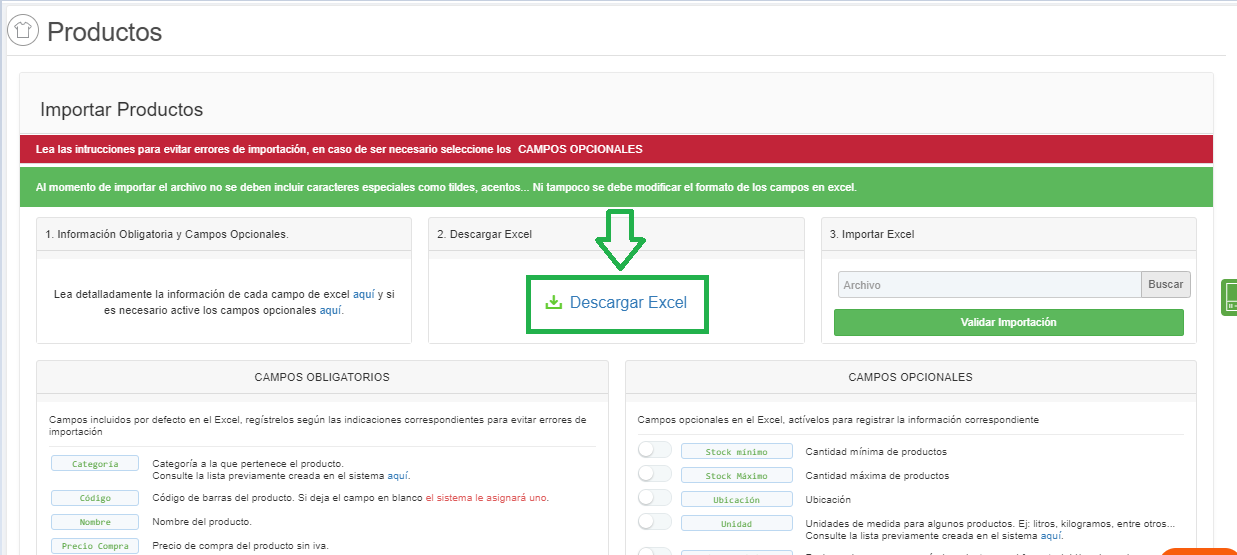Screen dimensions: 1237x555
Task: Click the 'Nombre del producto.' description
Action: (202, 522)
